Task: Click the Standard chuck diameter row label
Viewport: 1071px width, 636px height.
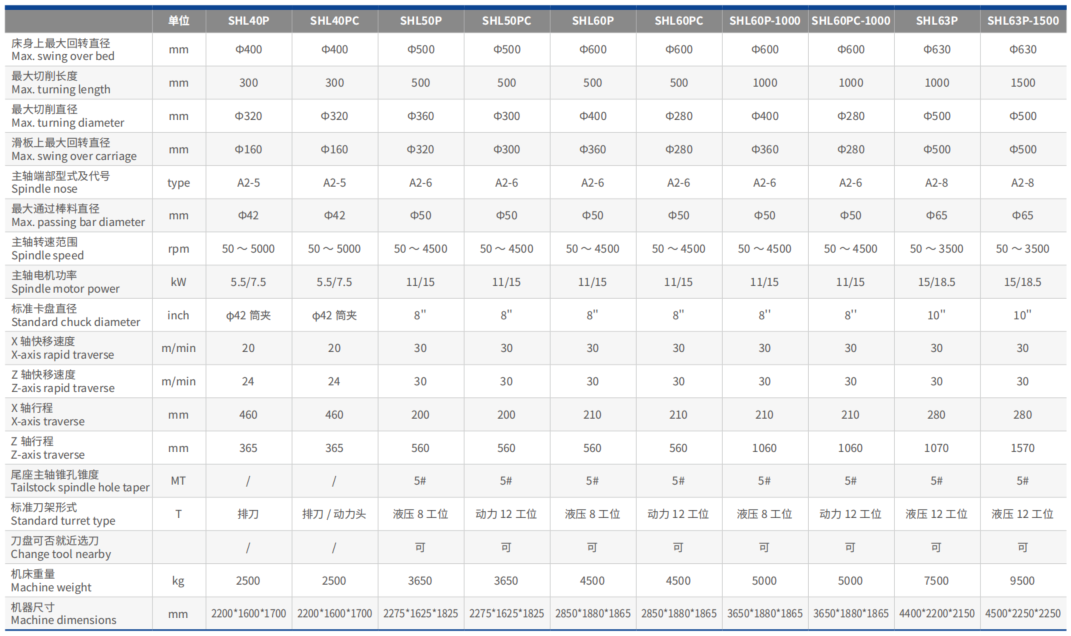Action: click(x=75, y=315)
